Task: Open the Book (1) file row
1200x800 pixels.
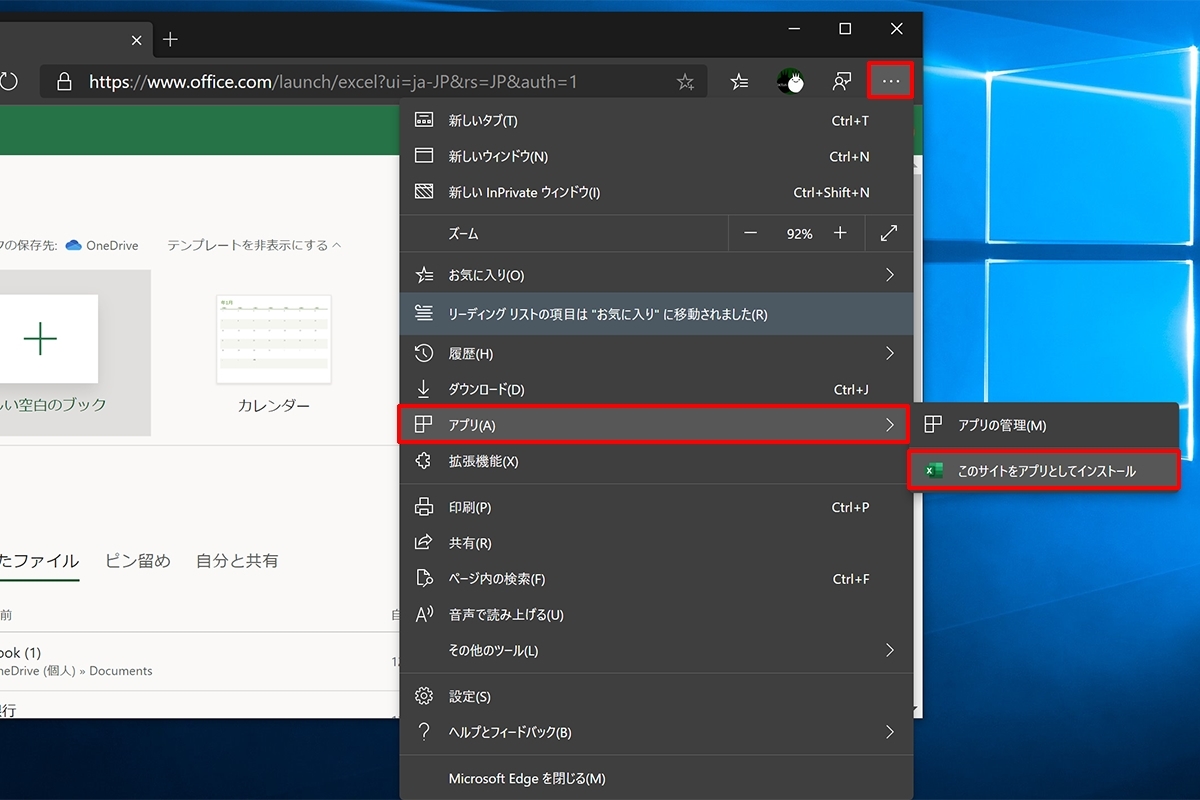Action: point(200,661)
